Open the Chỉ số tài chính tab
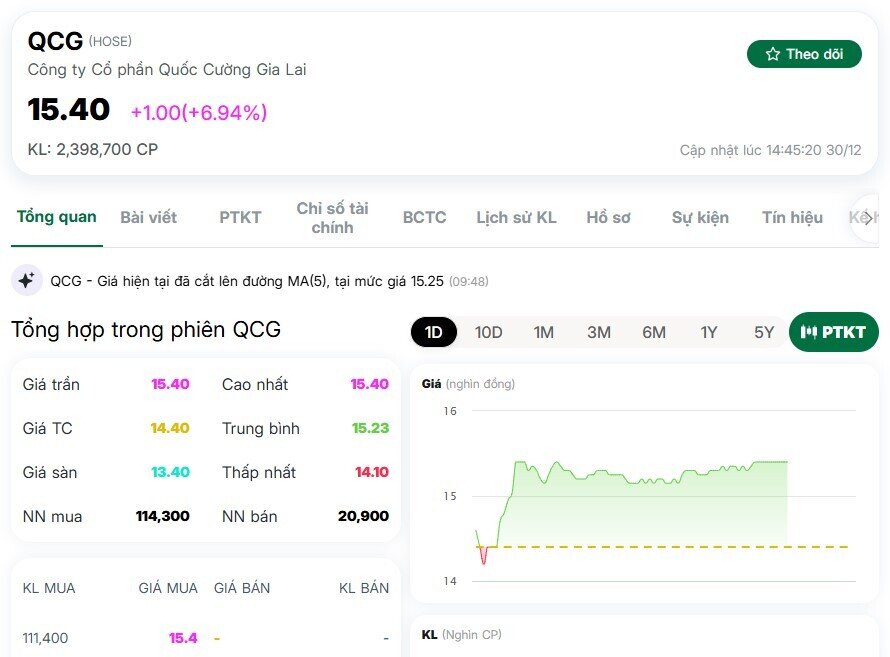 point(333,217)
